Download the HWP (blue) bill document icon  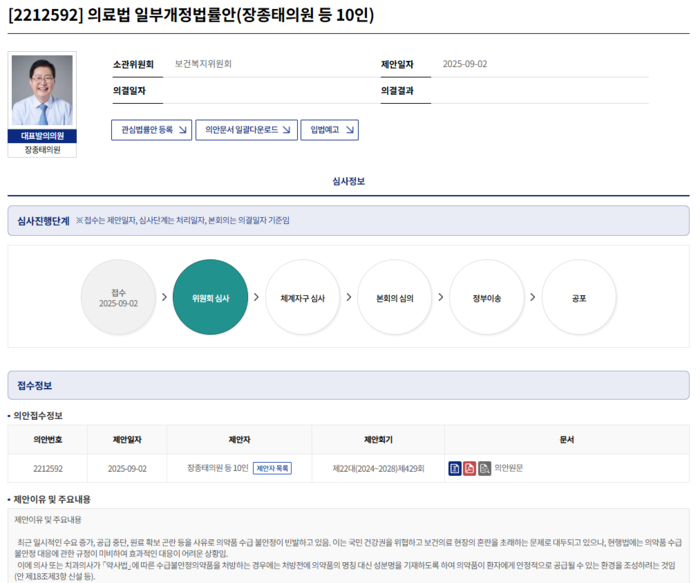[455, 468]
